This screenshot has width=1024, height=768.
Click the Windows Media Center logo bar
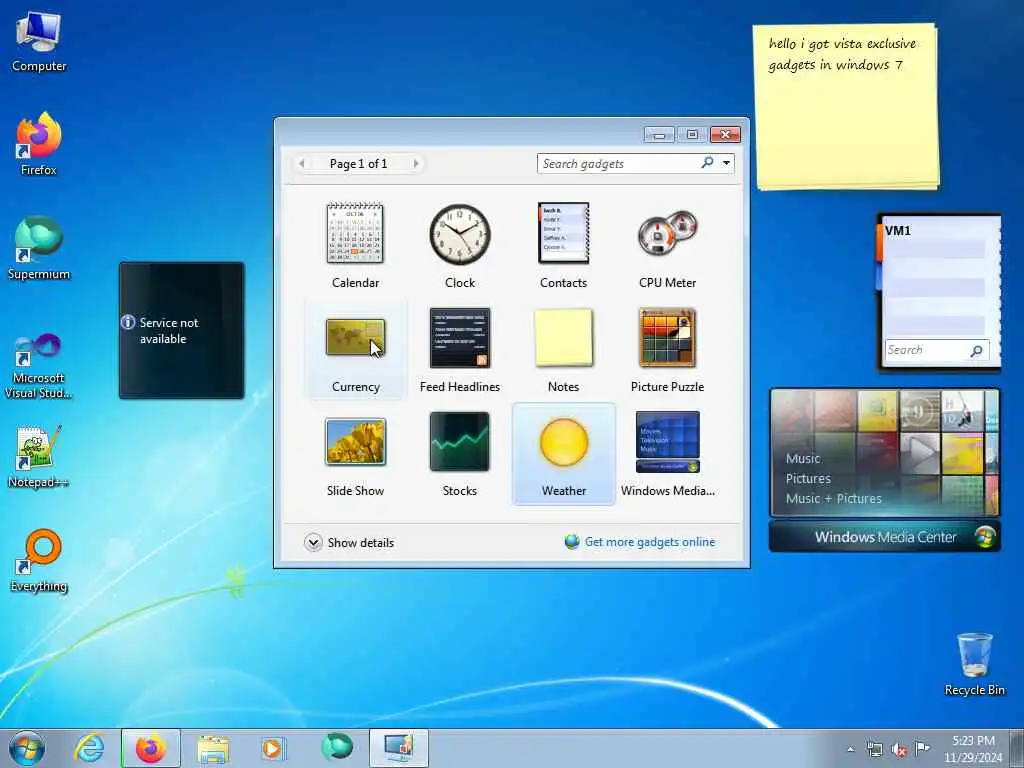885,537
